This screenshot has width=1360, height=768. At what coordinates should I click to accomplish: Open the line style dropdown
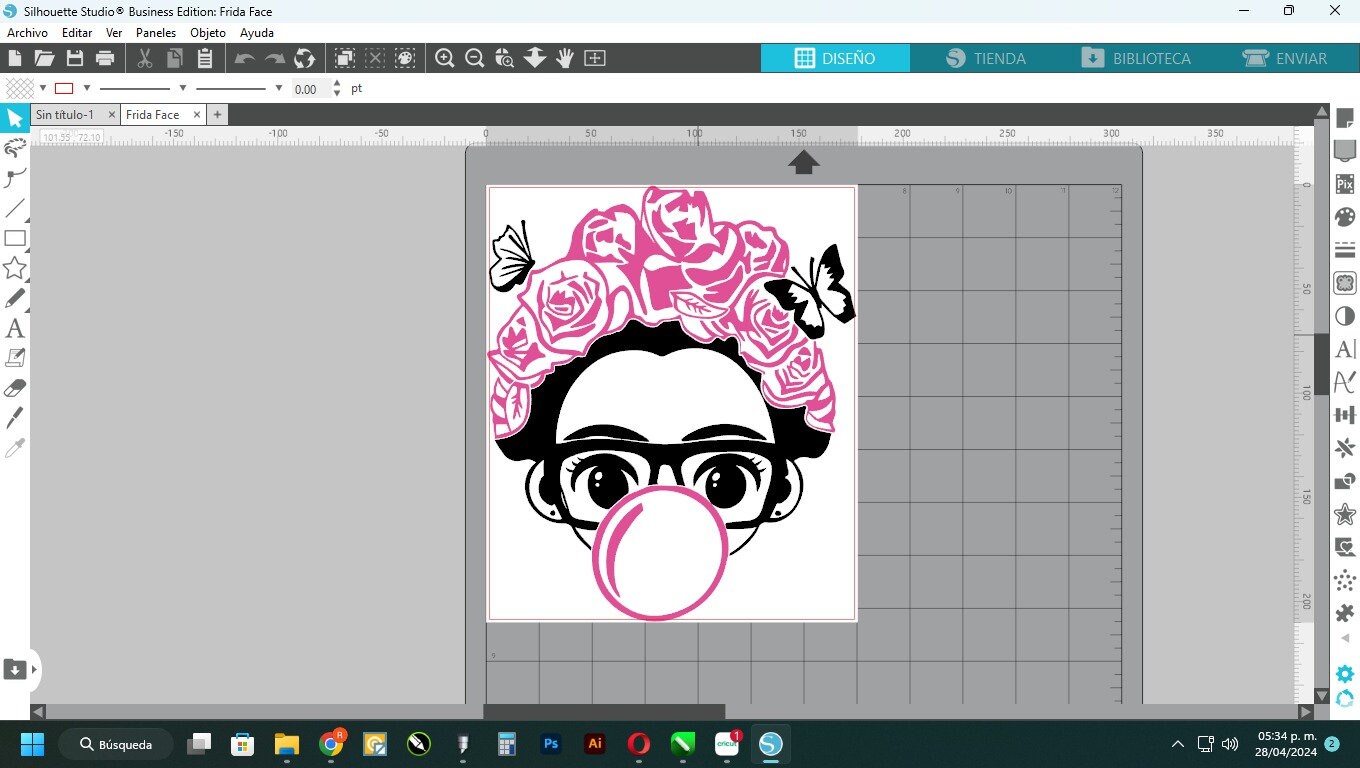[x=181, y=88]
